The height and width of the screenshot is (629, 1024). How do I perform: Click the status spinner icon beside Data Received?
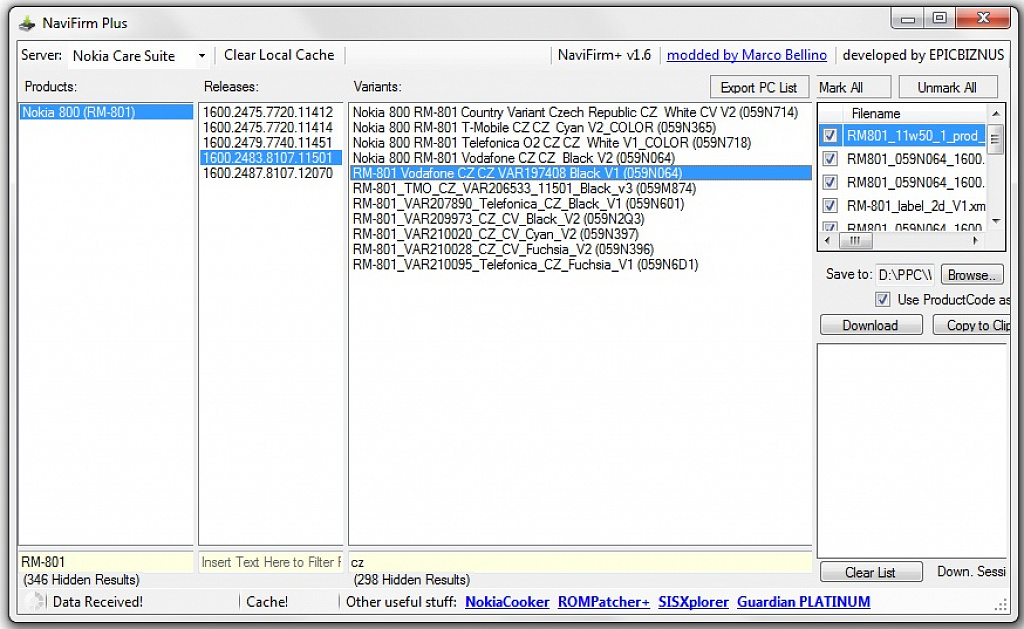click(x=34, y=601)
